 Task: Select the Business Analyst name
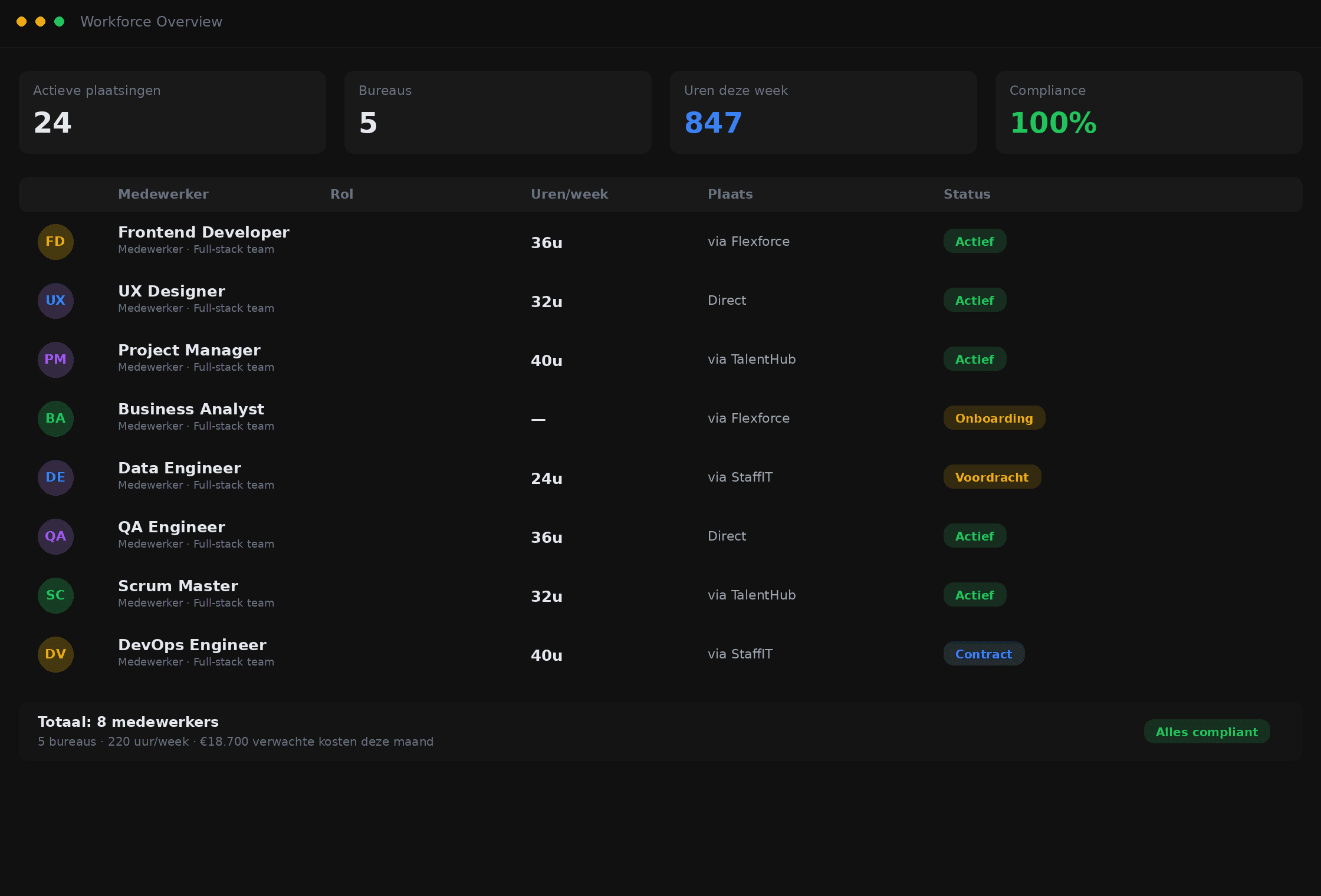coord(191,409)
